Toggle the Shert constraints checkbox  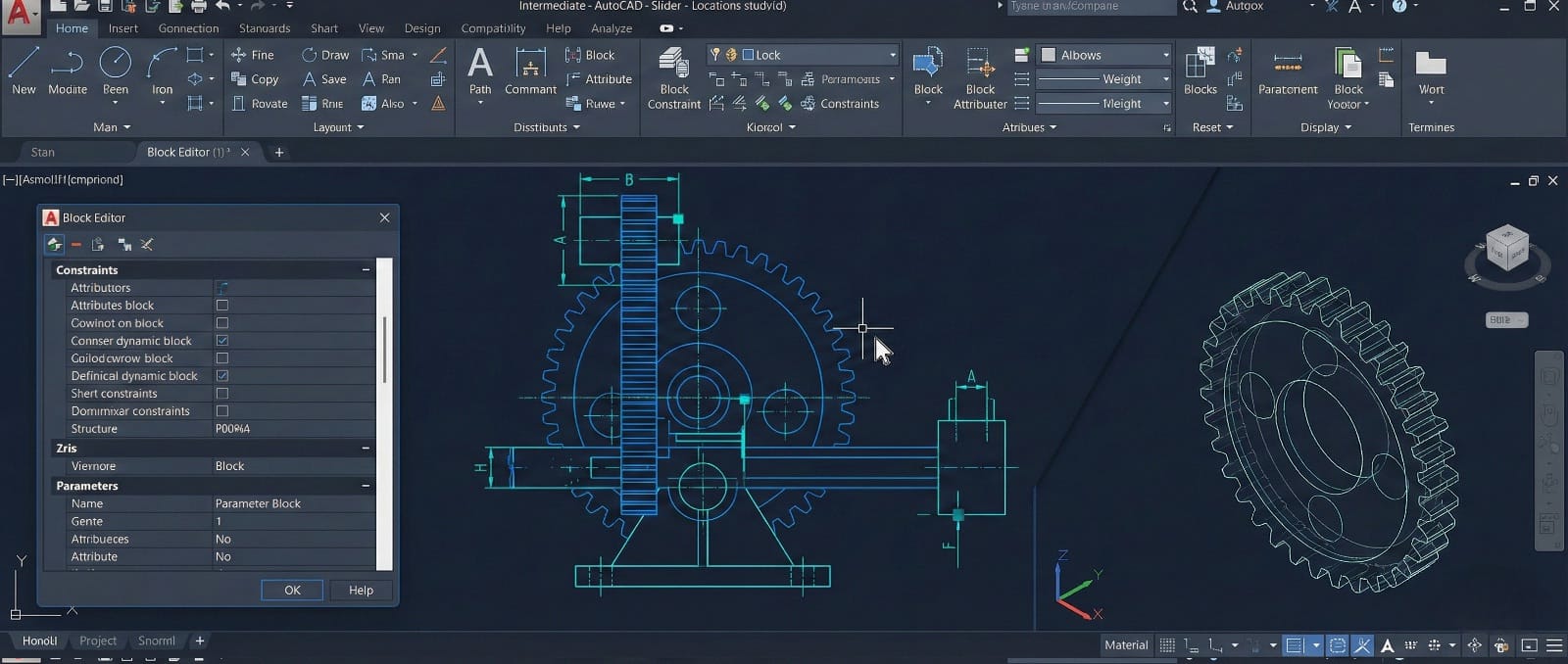(222, 394)
